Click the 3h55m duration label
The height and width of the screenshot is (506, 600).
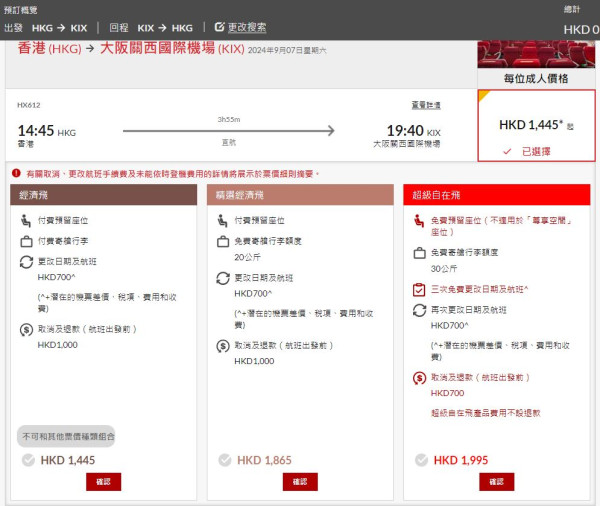tap(229, 119)
